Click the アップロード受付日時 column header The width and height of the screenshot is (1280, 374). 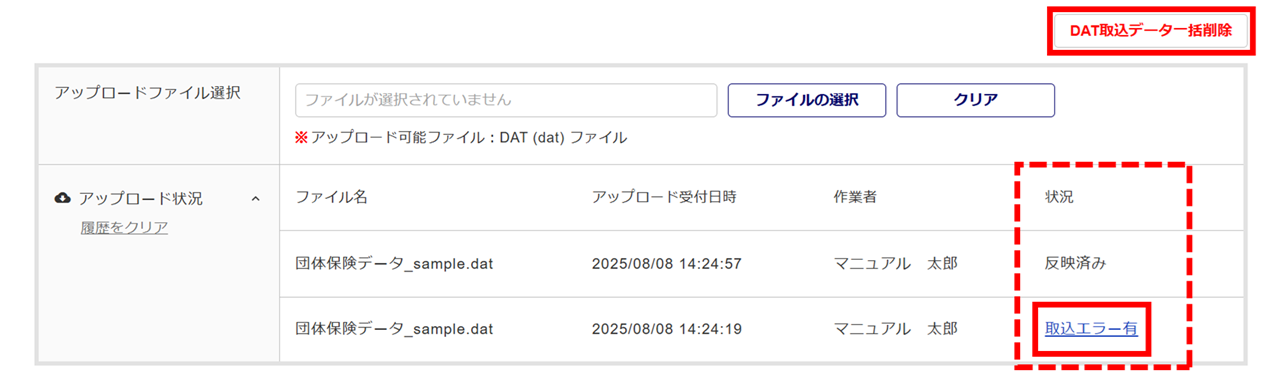664,197
